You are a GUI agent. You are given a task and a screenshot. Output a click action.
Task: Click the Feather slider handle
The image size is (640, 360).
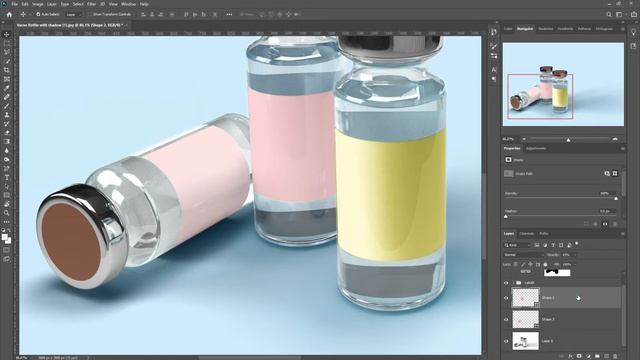(506, 217)
